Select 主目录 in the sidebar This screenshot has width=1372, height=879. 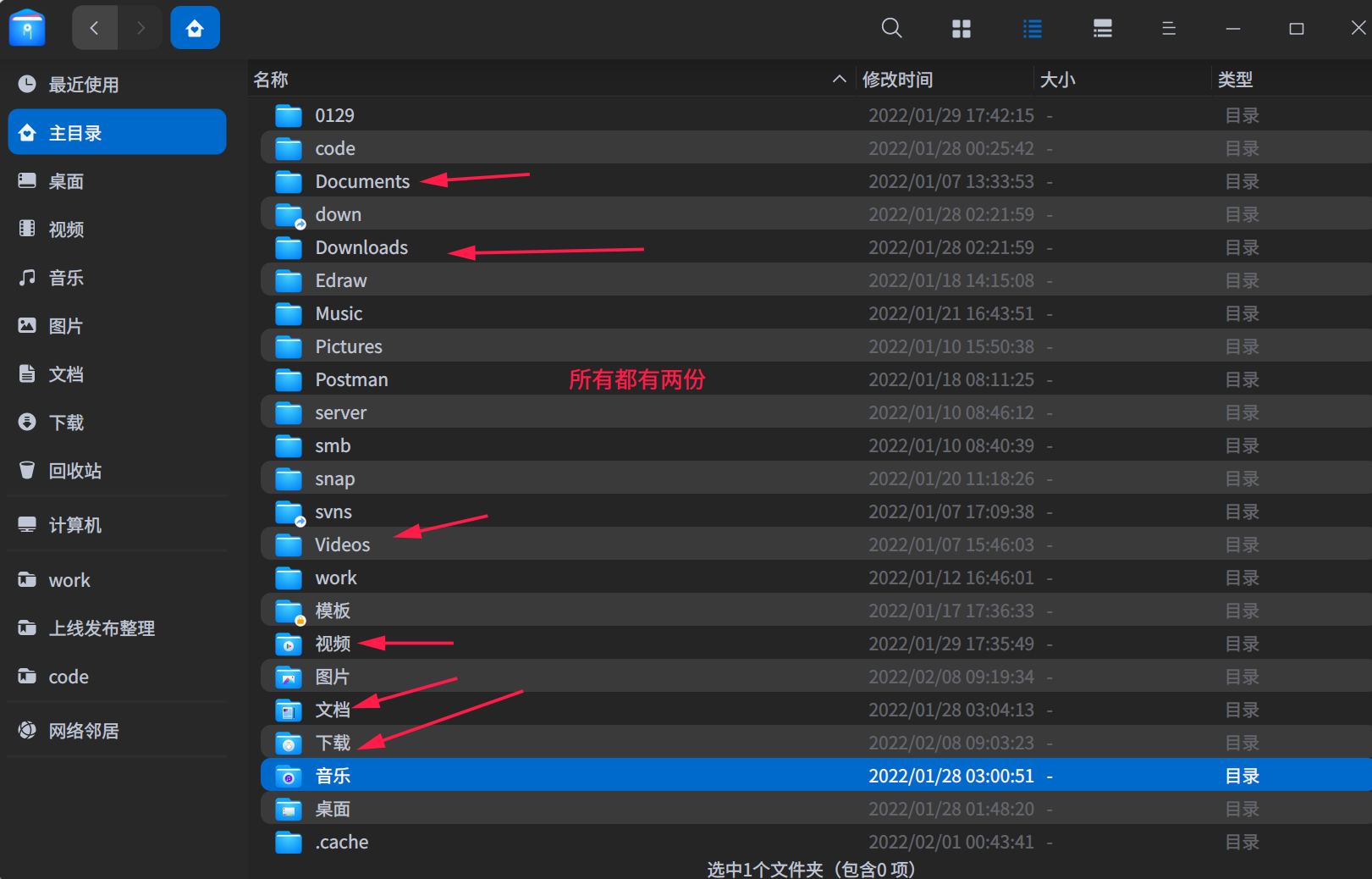117,132
